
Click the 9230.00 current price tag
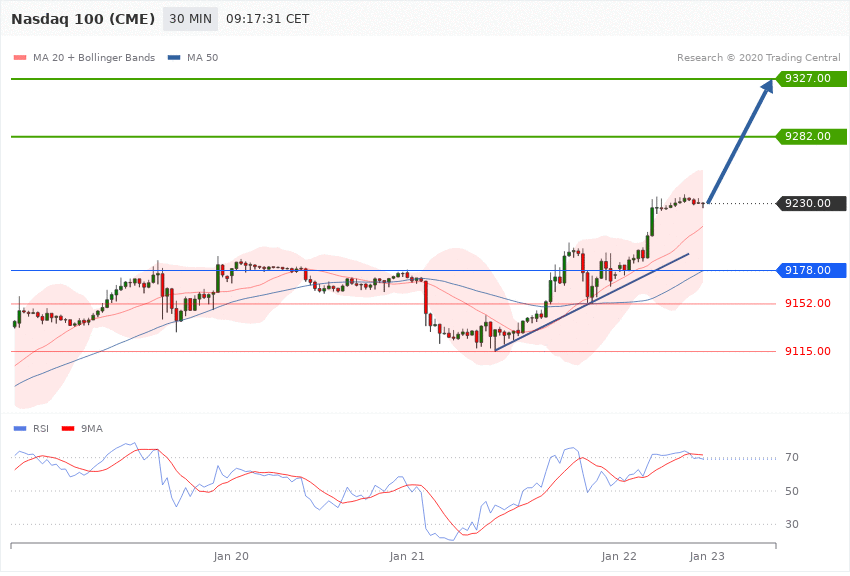[x=812, y=204]
